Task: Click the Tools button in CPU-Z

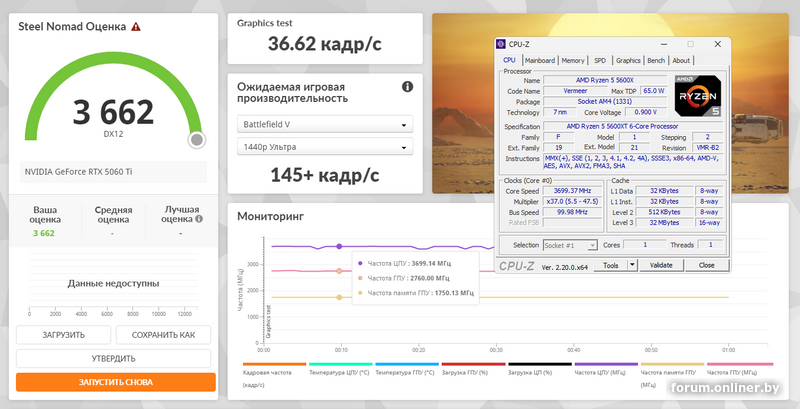Action: (611, 265)
